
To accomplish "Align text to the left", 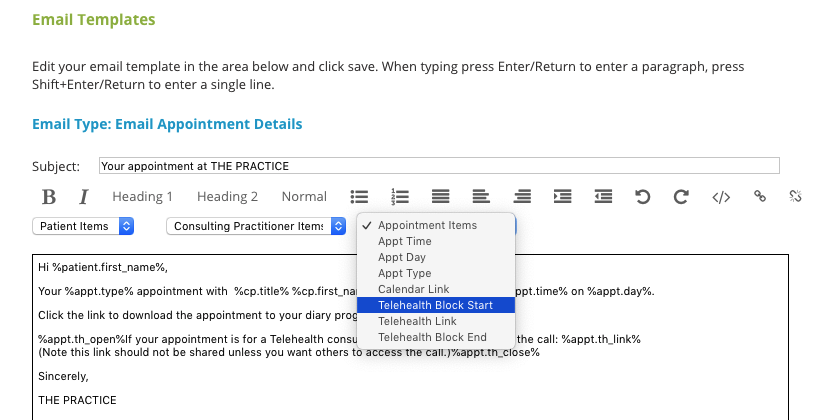I will point(481,196).
